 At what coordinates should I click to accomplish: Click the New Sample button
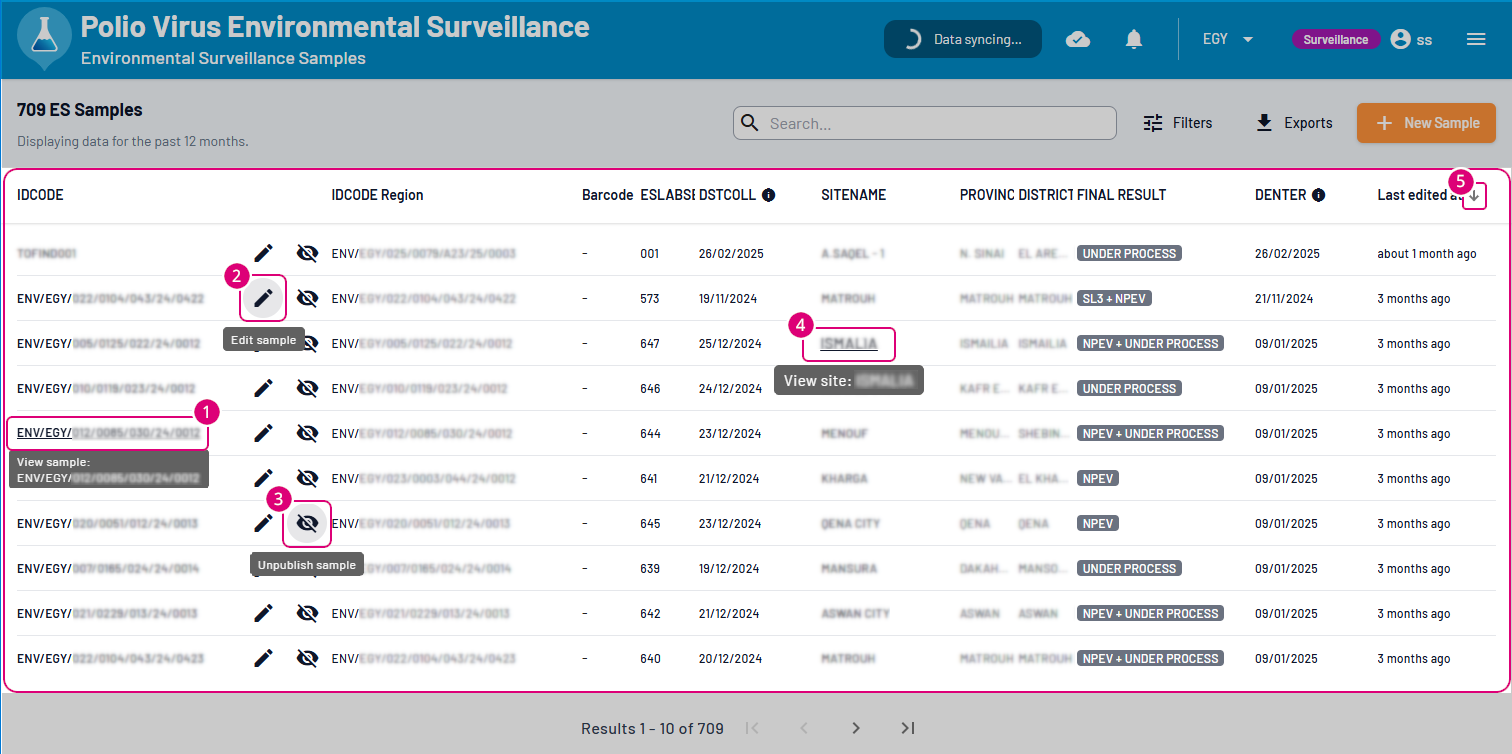[x=1426, y=123]
